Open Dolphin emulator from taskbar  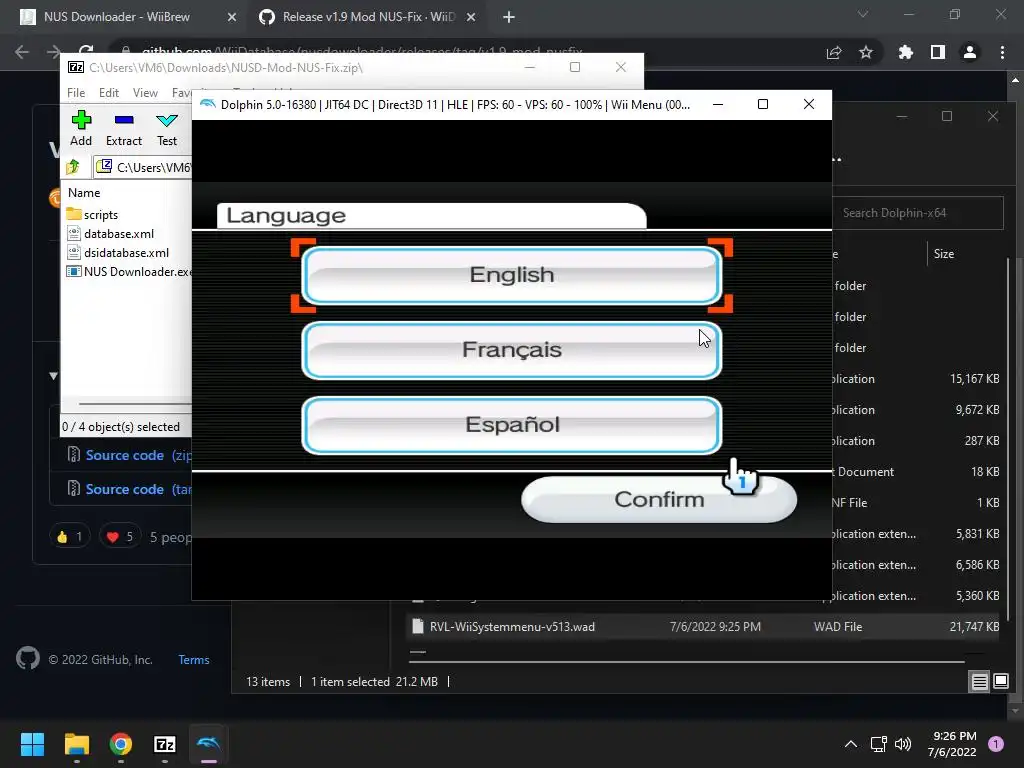[x=209, y=744]
